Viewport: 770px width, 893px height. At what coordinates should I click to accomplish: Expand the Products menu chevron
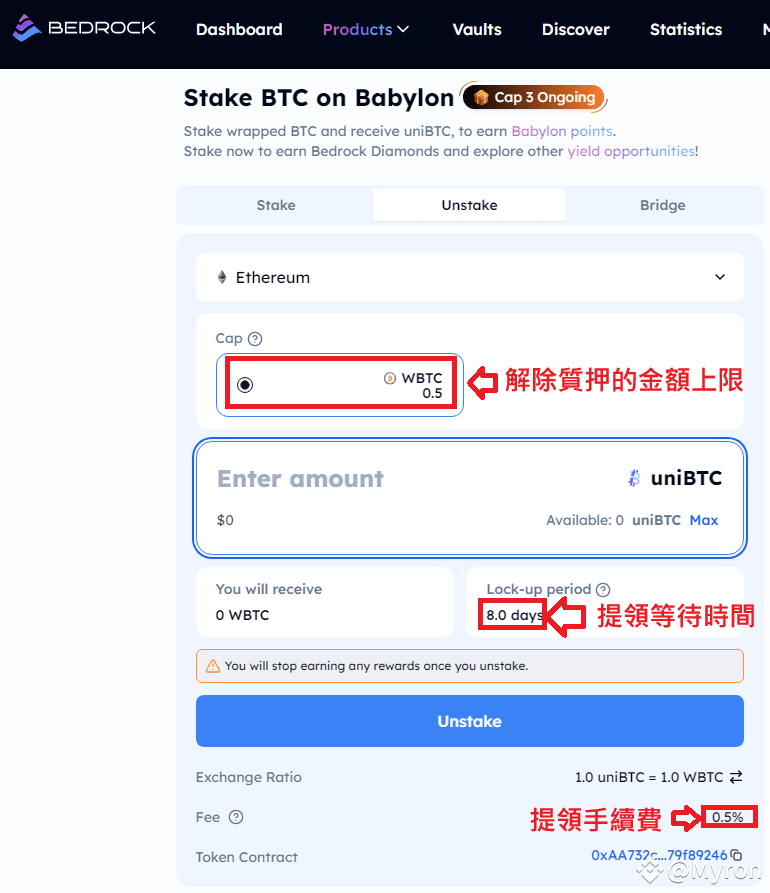403,29
